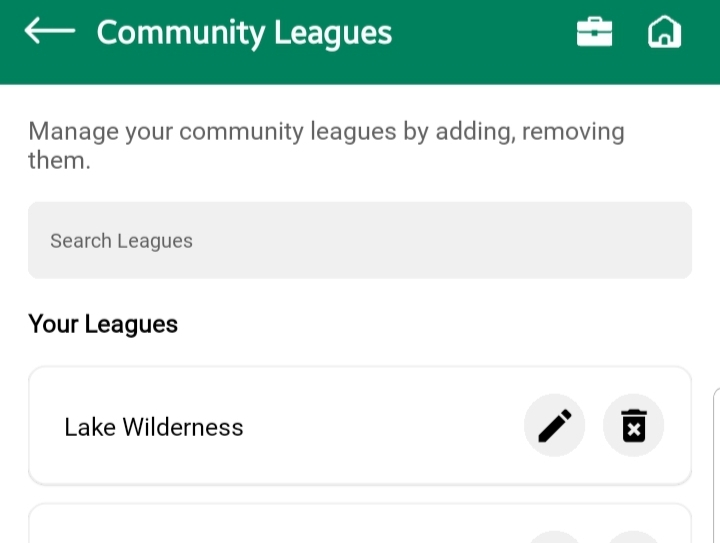Image resolution: width=720 pixels, height=543 pixels.
Task: Click the empty green header bar area
Action: tap(480, 32)
